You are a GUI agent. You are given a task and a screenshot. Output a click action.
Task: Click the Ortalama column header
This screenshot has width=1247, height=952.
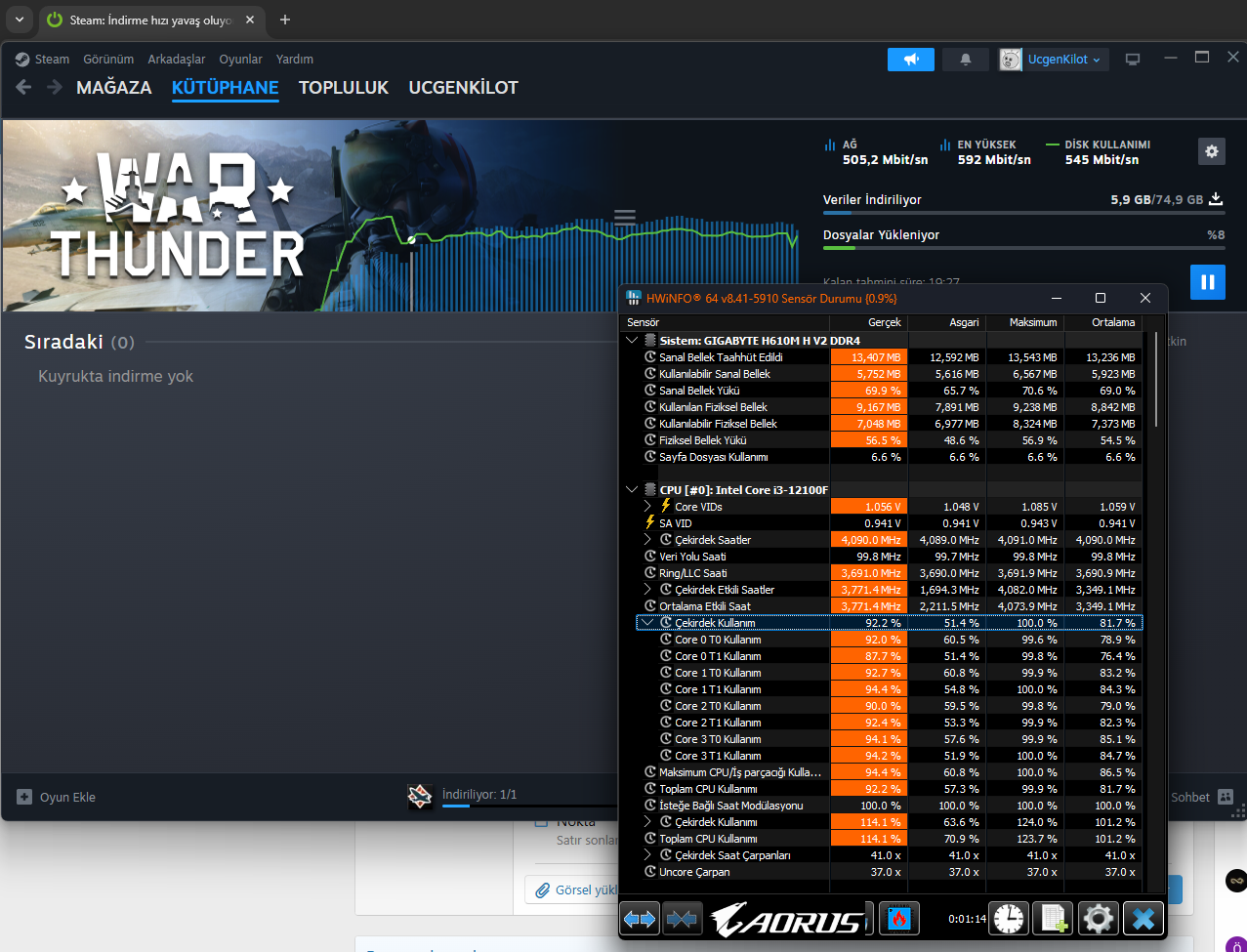coord(1102,322)
